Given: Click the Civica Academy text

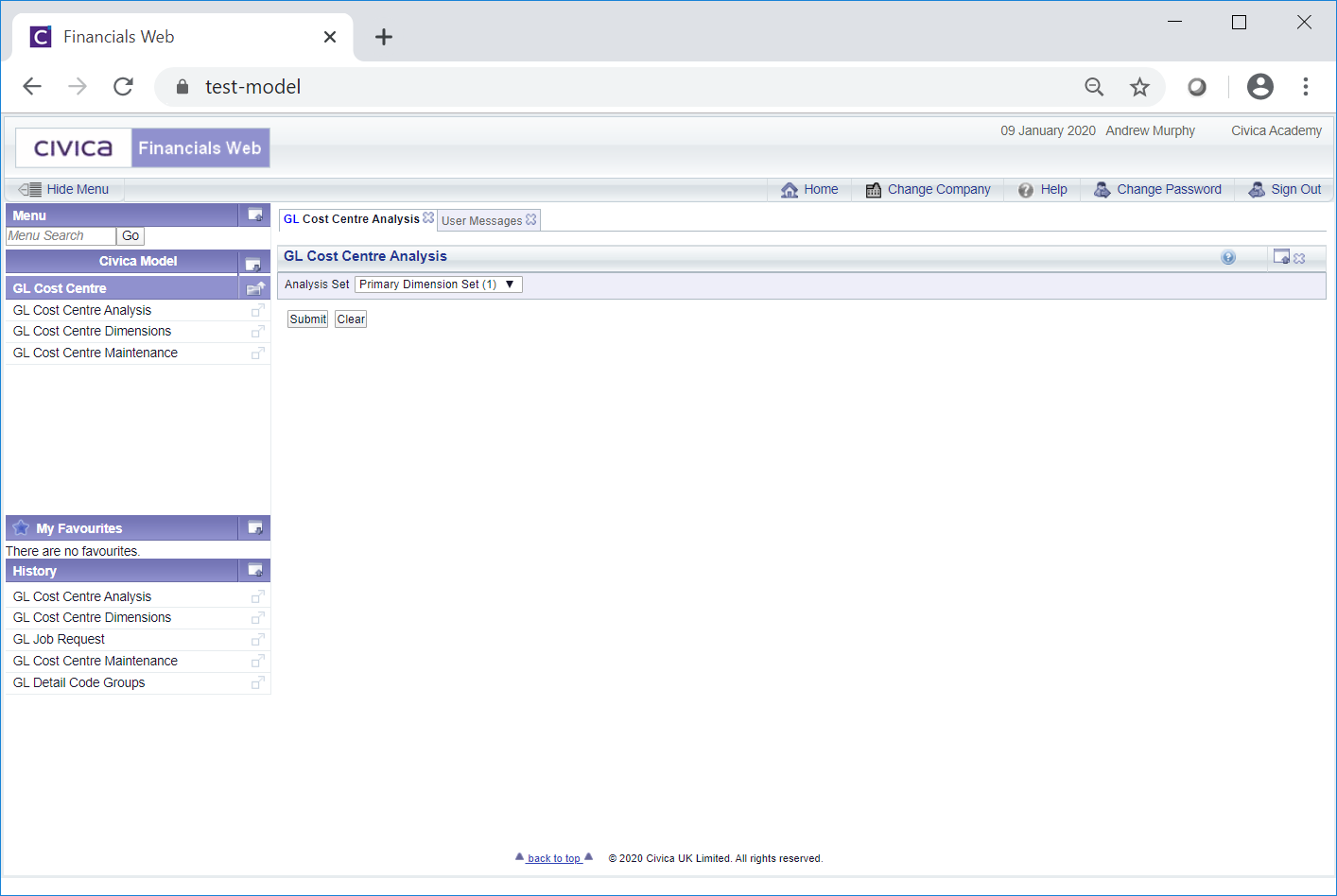Looking at the screenshot, I should pos(1276,130).
